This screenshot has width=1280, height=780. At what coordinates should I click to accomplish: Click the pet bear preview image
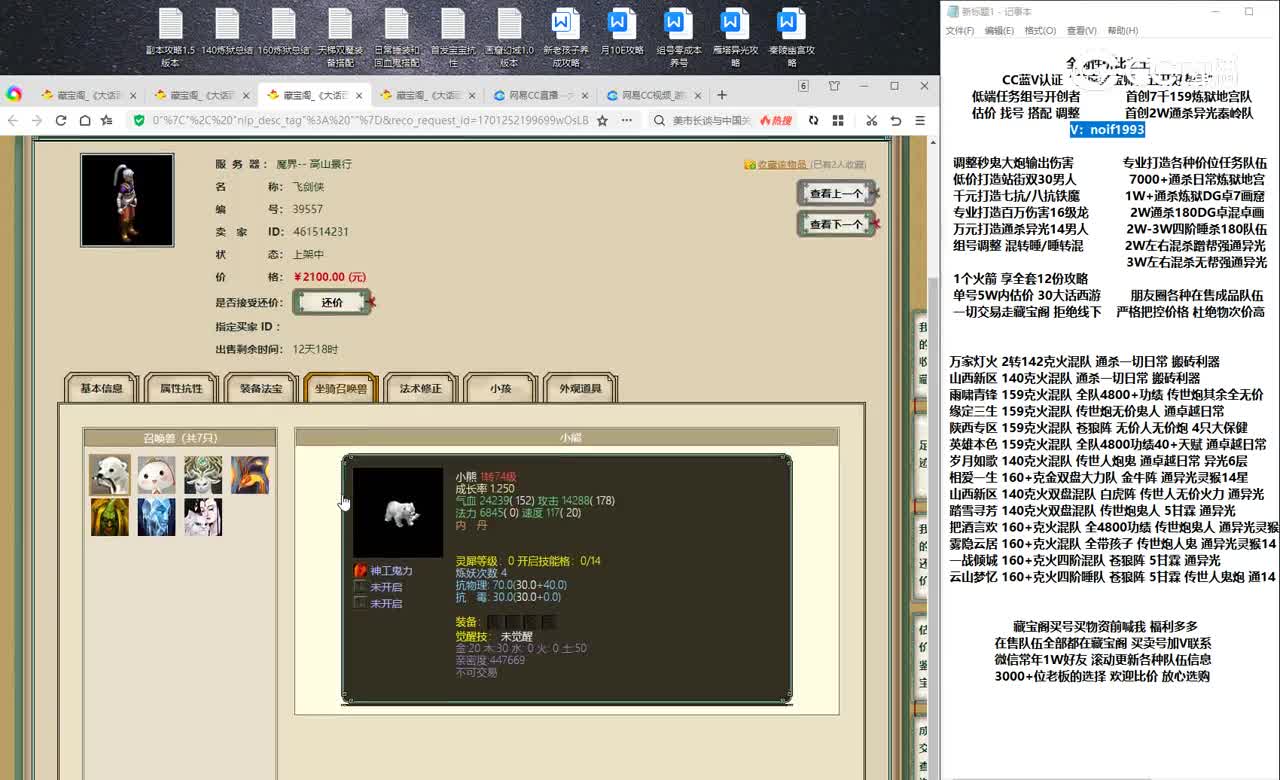(x=397, y=512)
